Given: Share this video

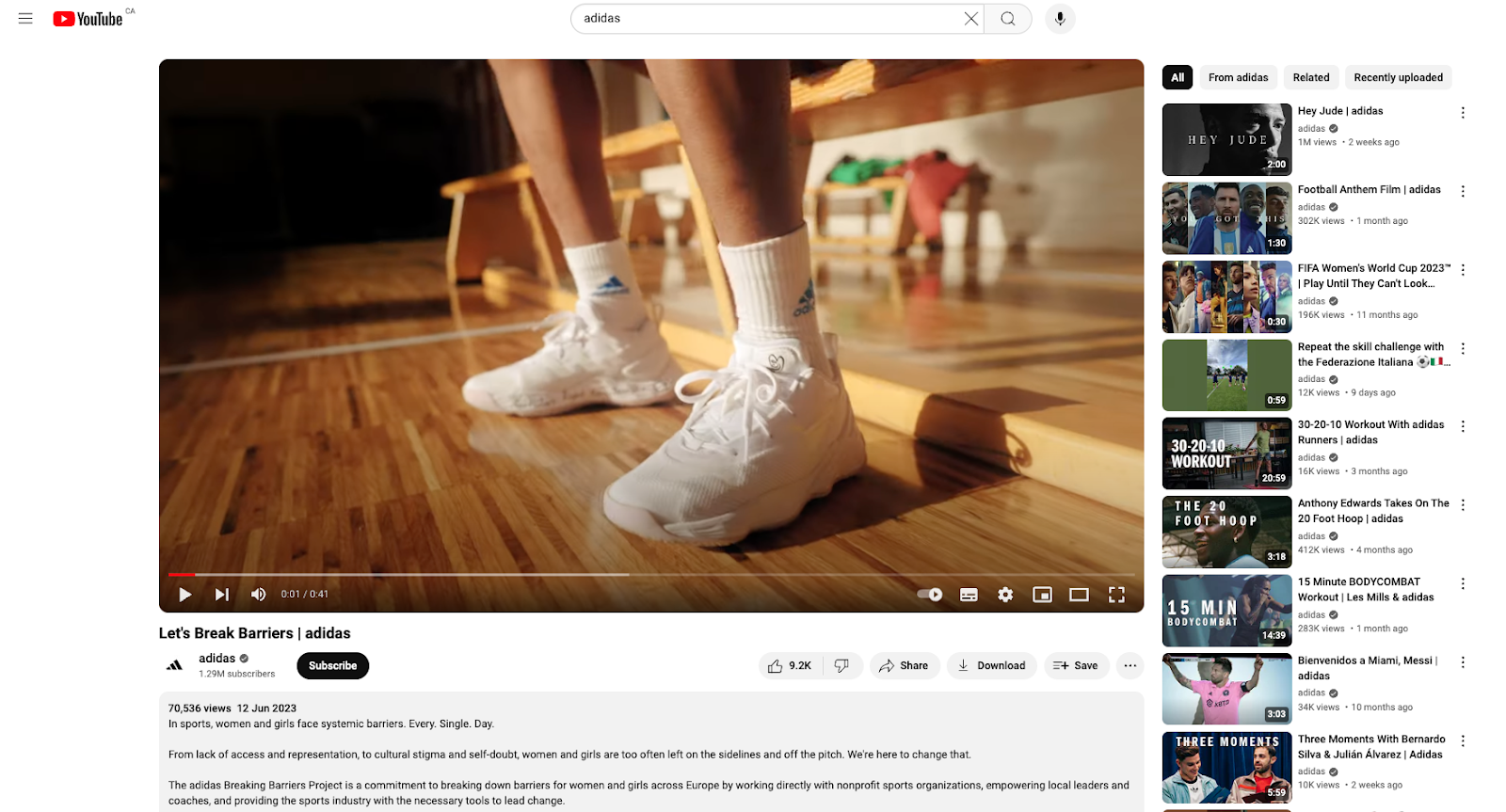Looking at the screenshot, I should 904,666.
